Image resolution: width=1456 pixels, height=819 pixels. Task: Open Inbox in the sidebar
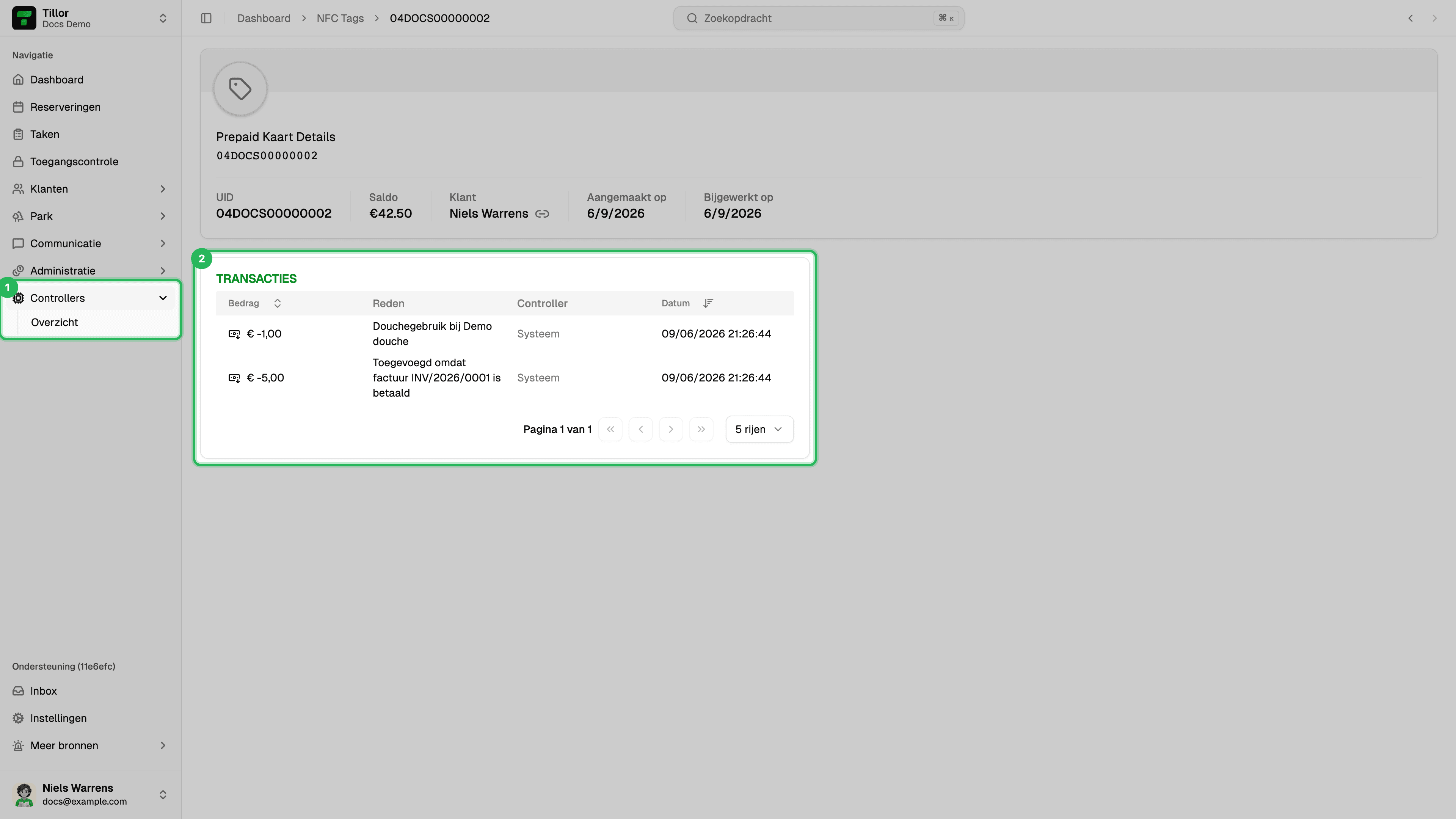pos(91,691)
